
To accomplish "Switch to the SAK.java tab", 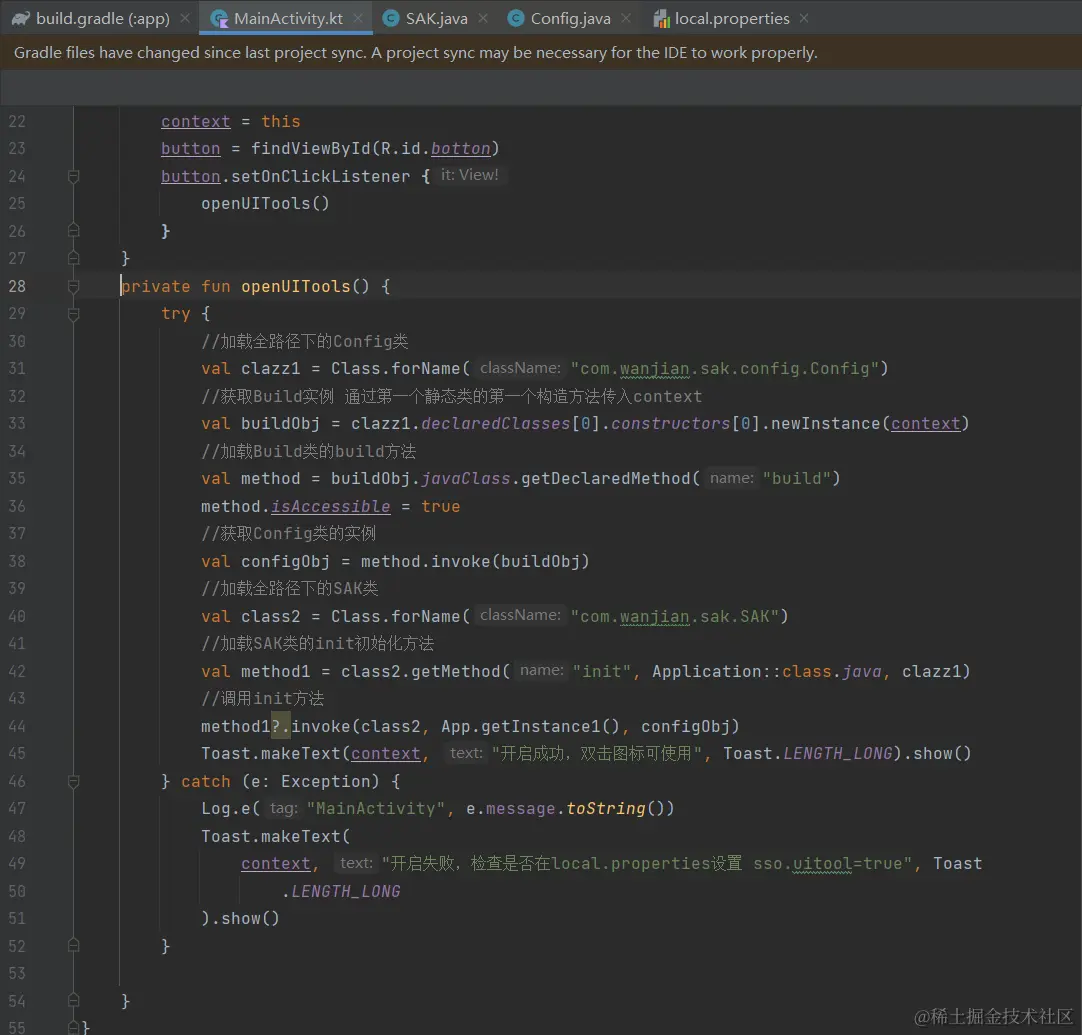I will pos(436,18).
